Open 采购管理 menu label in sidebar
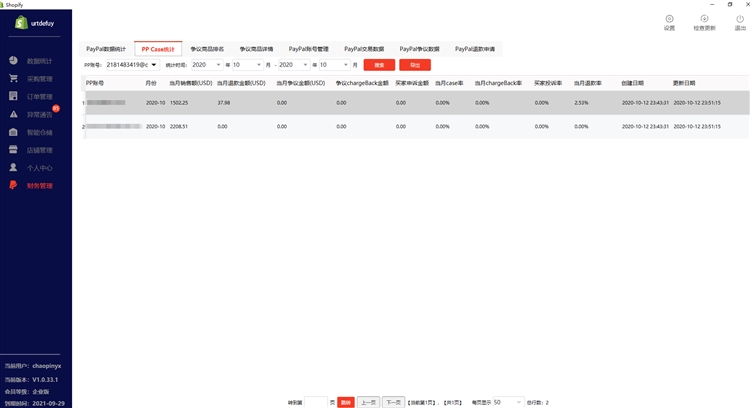Viewport: 750px width, 408px height. click(x=39, y=78)
